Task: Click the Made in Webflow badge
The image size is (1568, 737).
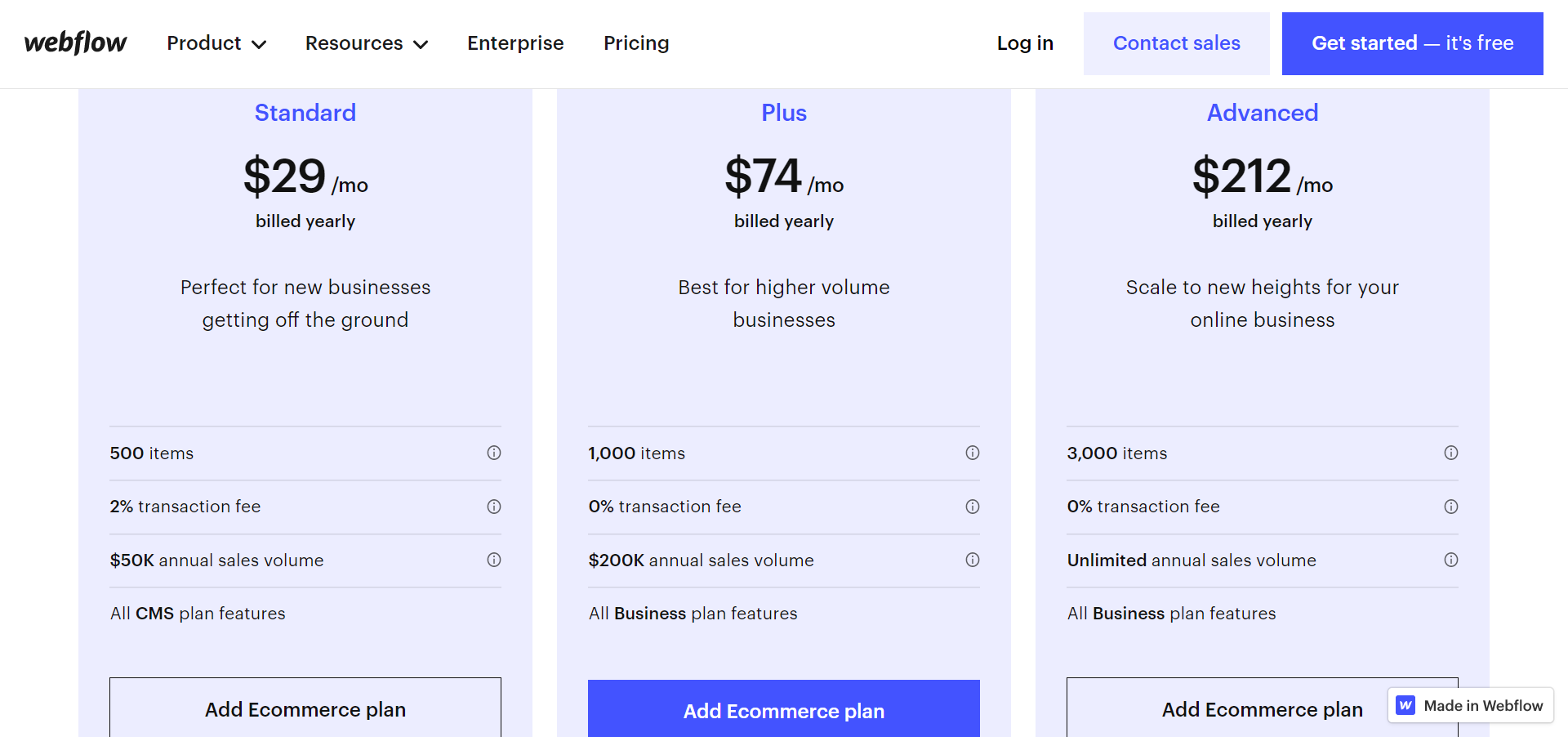Action: (1470, 705)
